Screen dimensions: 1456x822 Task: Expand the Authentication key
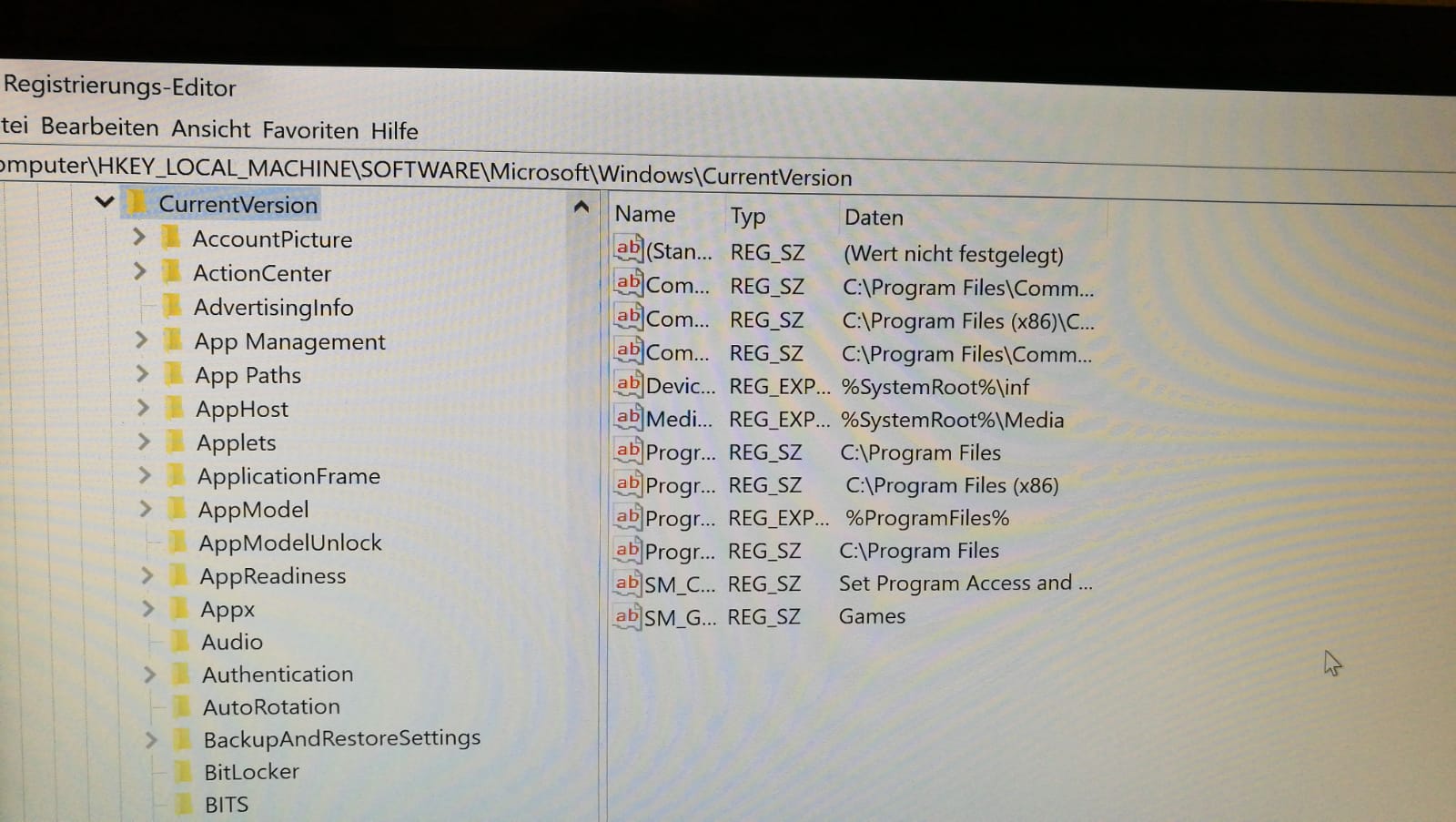150,674
